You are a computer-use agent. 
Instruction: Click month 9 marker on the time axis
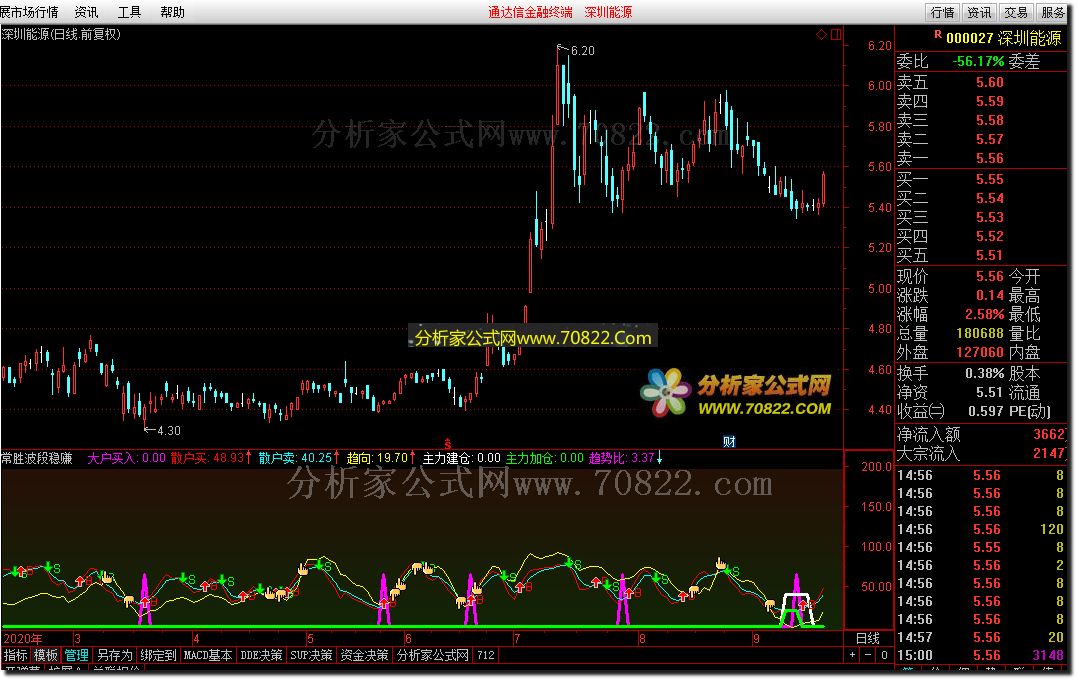click(x=756, y=638)
